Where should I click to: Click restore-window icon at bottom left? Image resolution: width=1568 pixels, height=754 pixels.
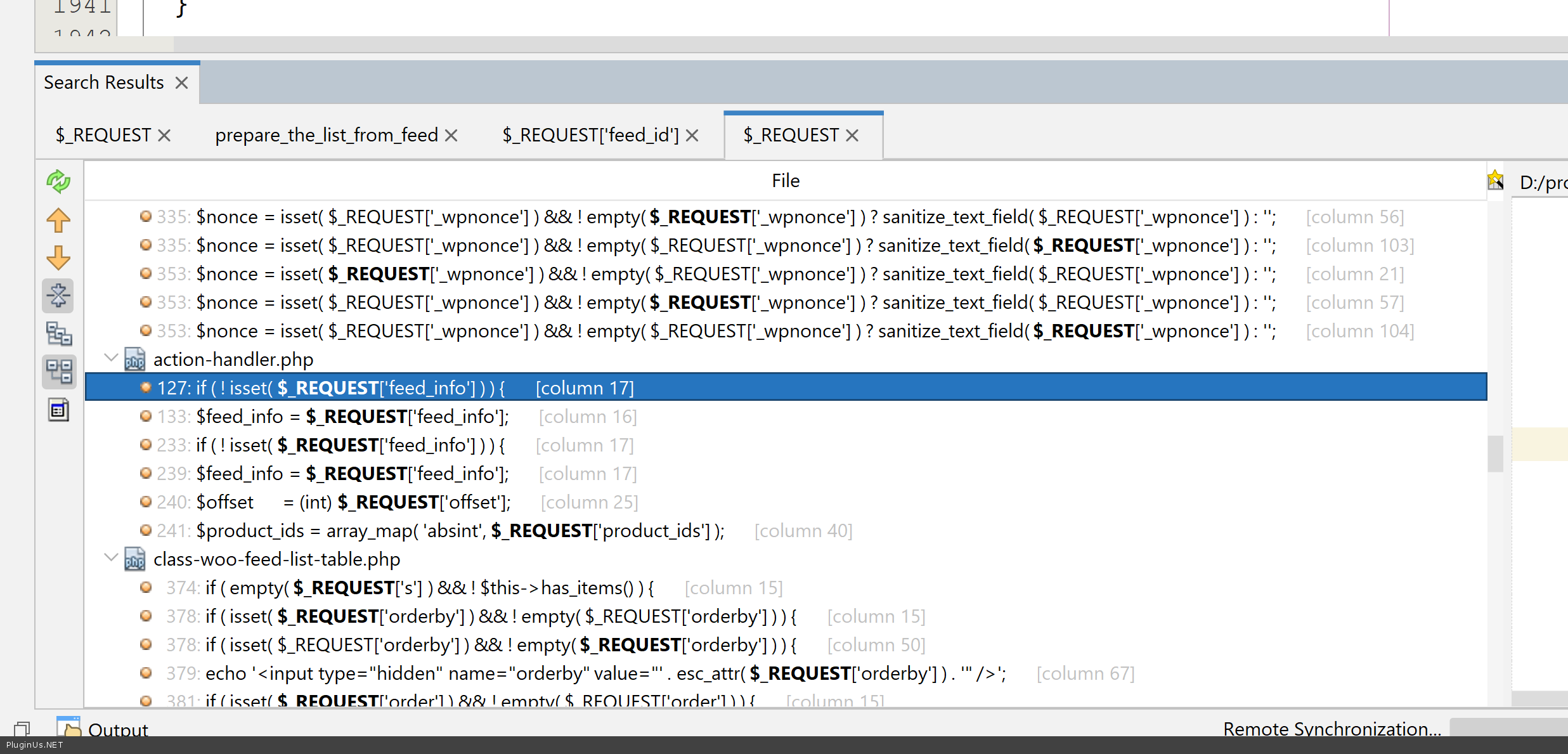[22, 729]
